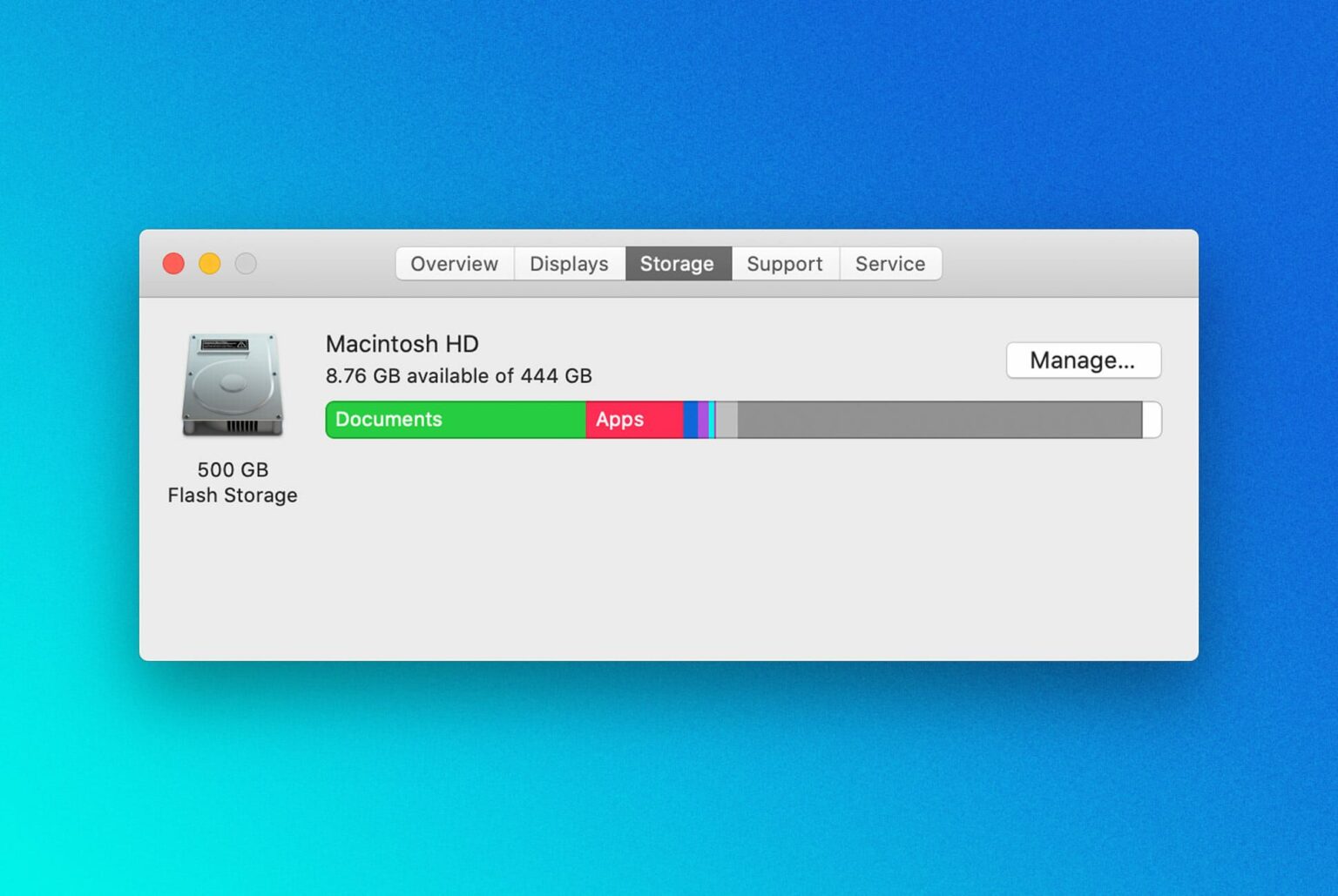Viewport: 1338px width, 896px height.
Task: Click the grayed-out zoom window button
Action: [246, 263]
